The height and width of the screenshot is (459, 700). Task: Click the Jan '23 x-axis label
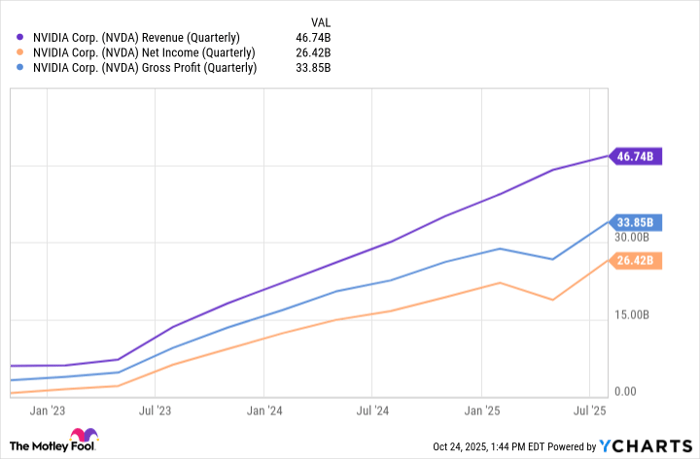pos(47,411)
